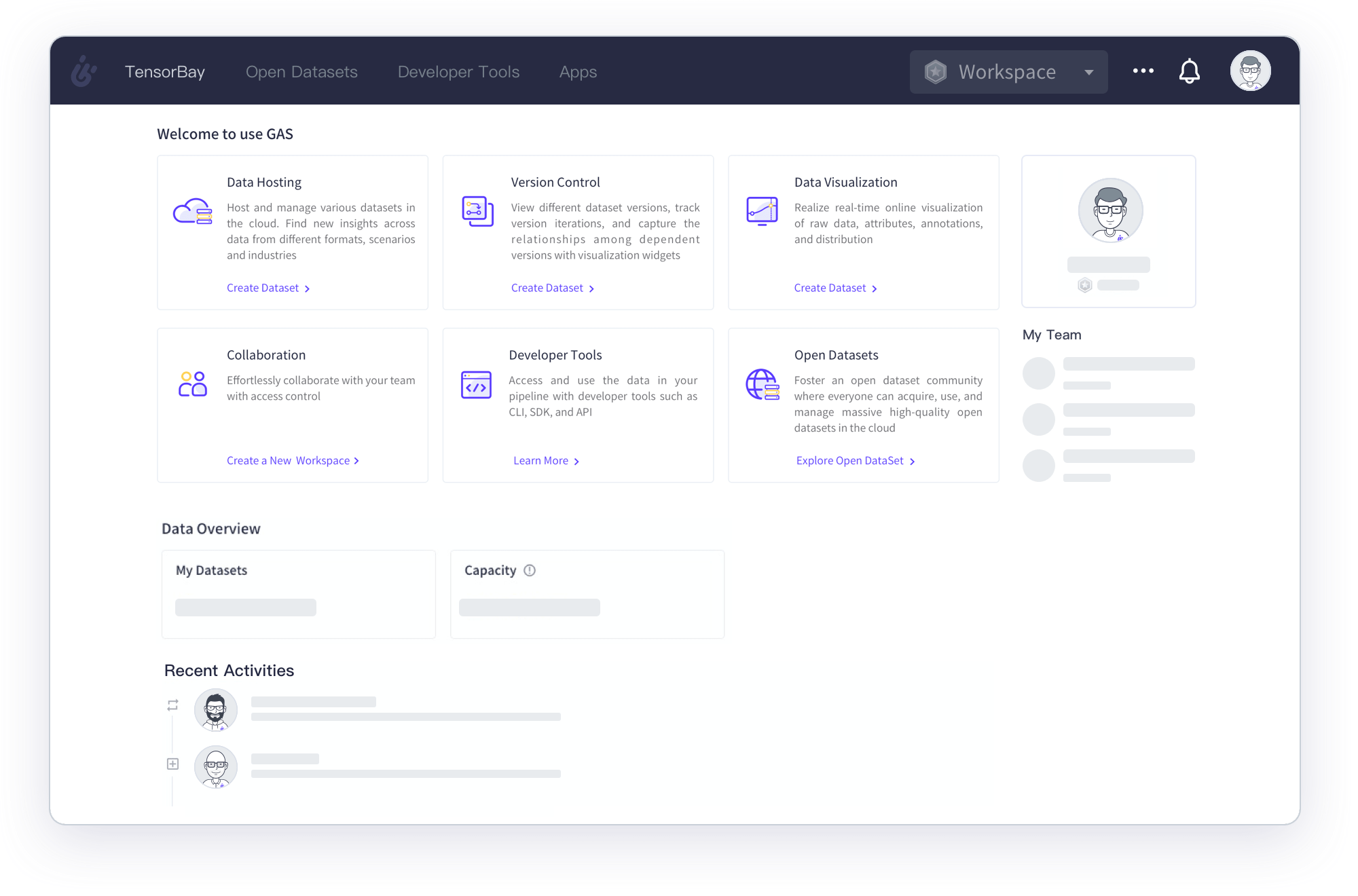Click the TensorBay logo icon
This screenshot has height=896, width=1358.
[x=83, y=71]
